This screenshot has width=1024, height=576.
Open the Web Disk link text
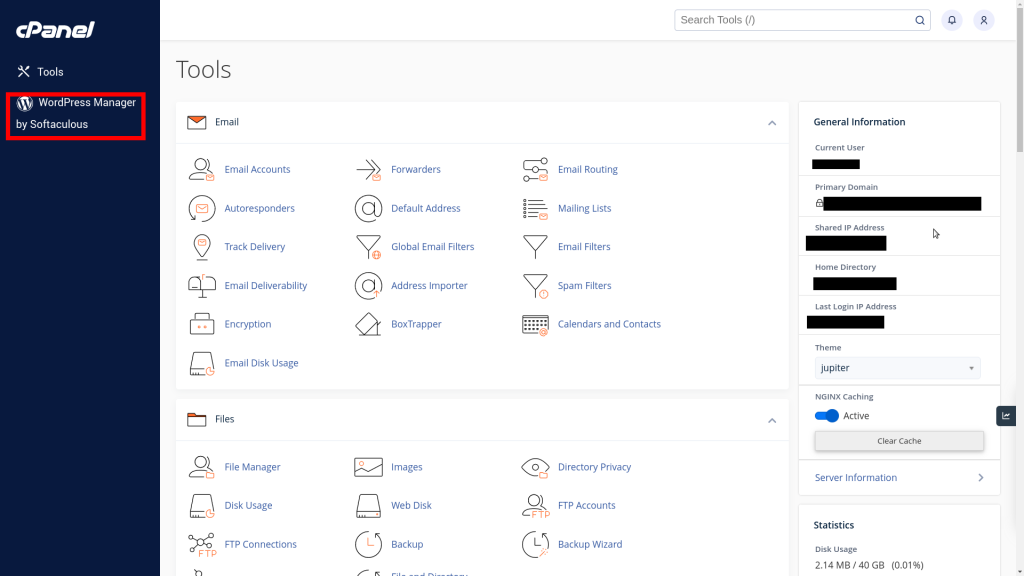411,505
